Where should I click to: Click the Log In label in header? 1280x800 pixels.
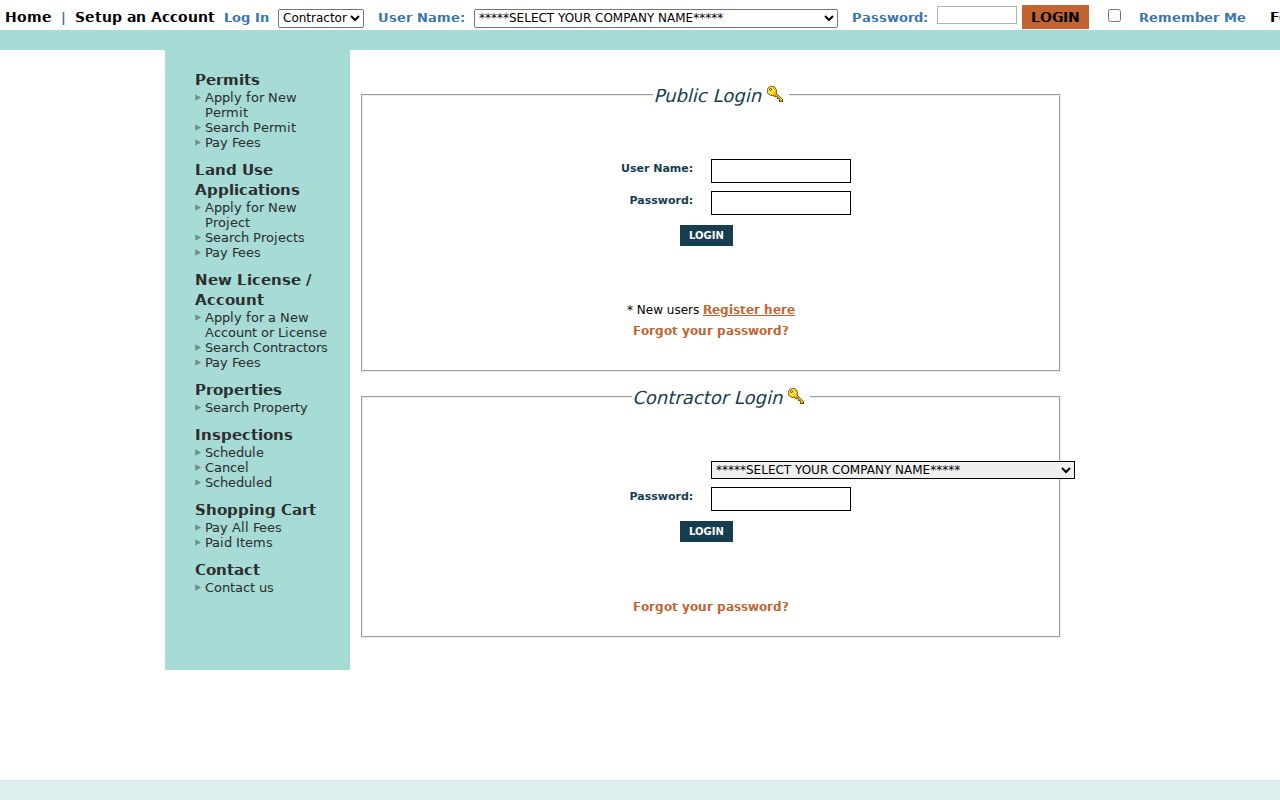tap(246, 17)
